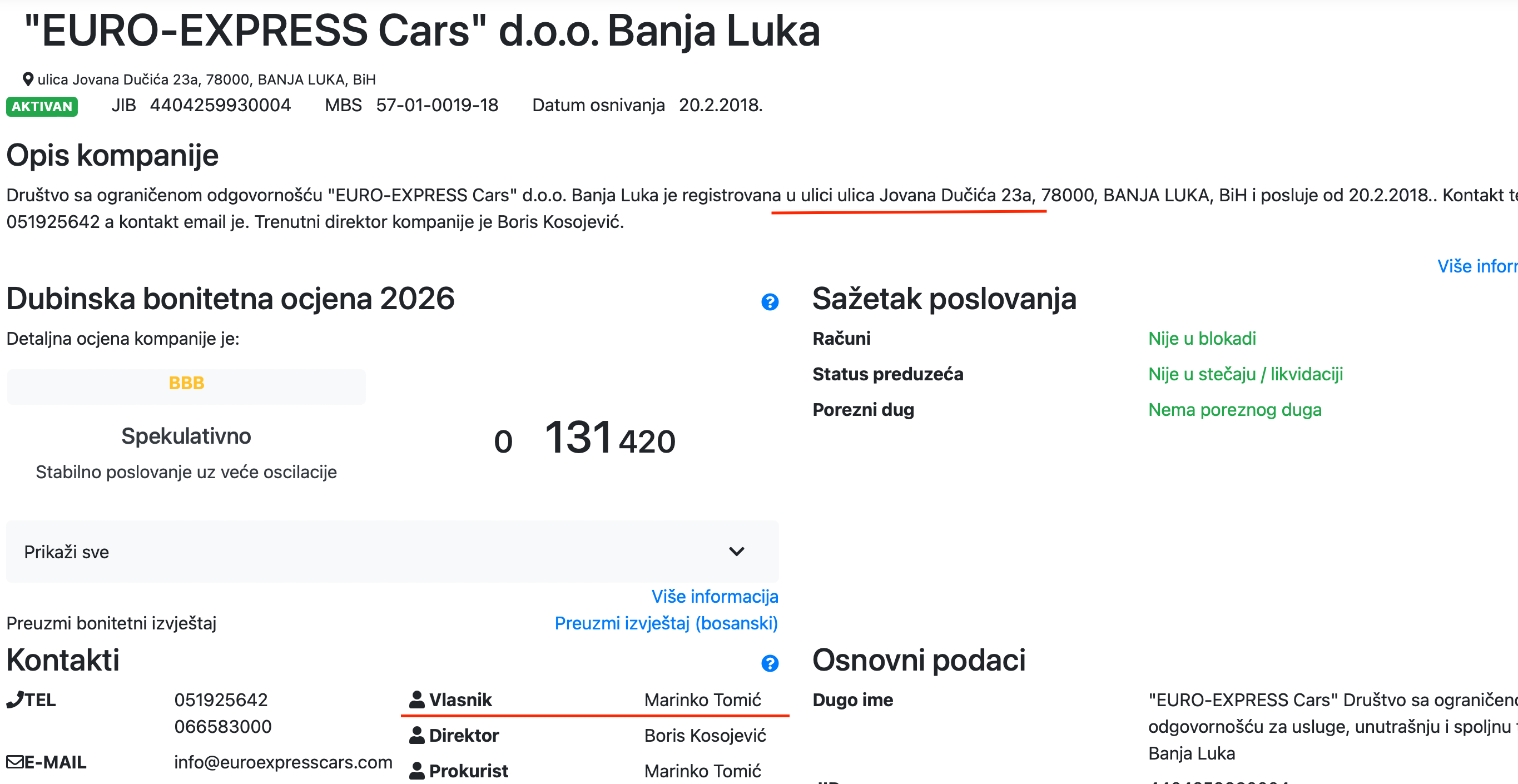Viewport: 1518px width, 784px height.
Task: Open the Više inform link at right edge
Action: click(1477, 266)
